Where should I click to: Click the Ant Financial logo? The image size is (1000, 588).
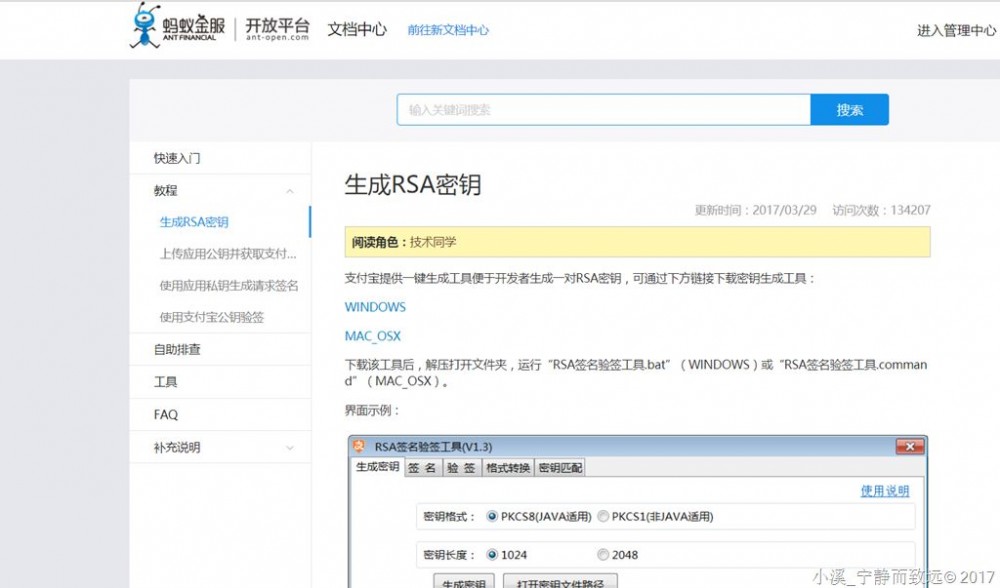point(173,27)
